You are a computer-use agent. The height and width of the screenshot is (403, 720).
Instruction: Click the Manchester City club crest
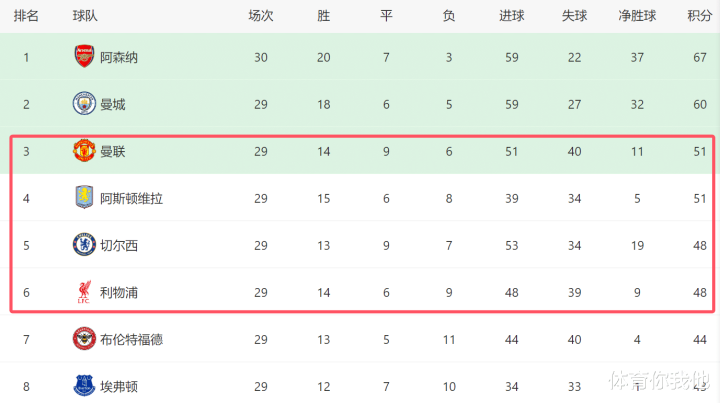pyautogui.click(x=84, y=104)
